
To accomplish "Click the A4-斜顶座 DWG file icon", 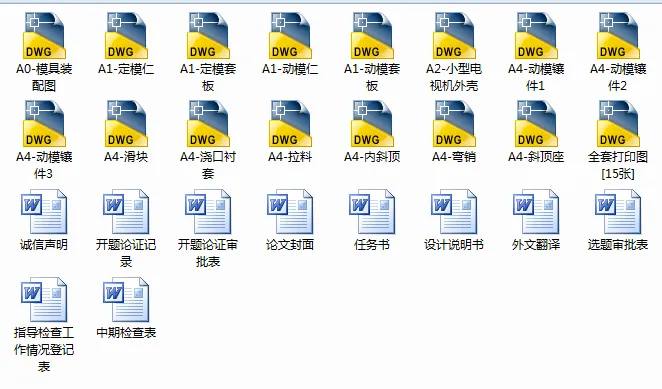I will (535, 123).
